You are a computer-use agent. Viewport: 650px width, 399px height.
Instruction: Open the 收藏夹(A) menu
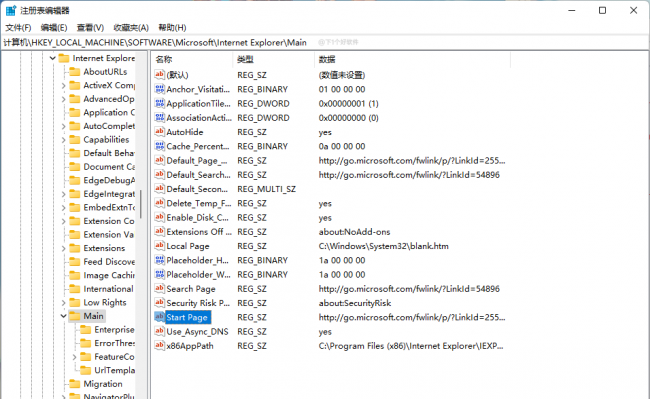[x=131, y=27]
